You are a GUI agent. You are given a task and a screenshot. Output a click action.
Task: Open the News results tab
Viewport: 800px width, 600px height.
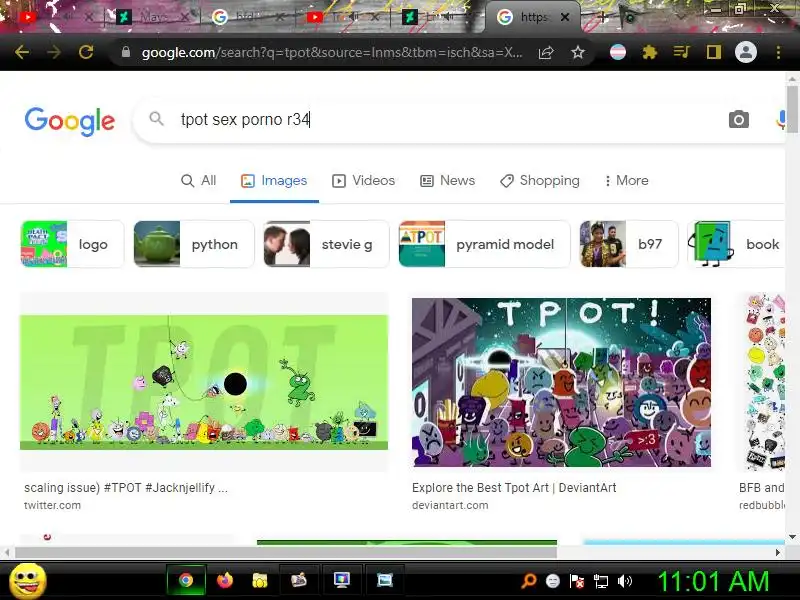(447, 181)
